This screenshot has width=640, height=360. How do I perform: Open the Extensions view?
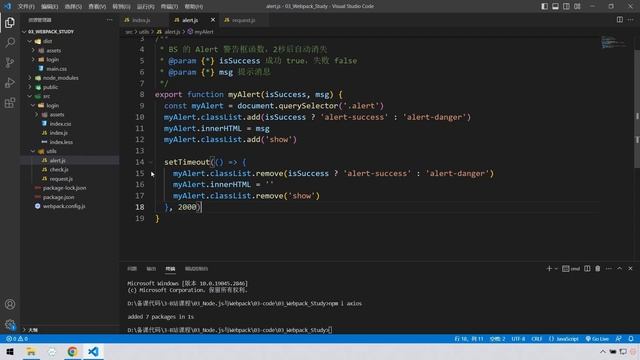(10, 102)
